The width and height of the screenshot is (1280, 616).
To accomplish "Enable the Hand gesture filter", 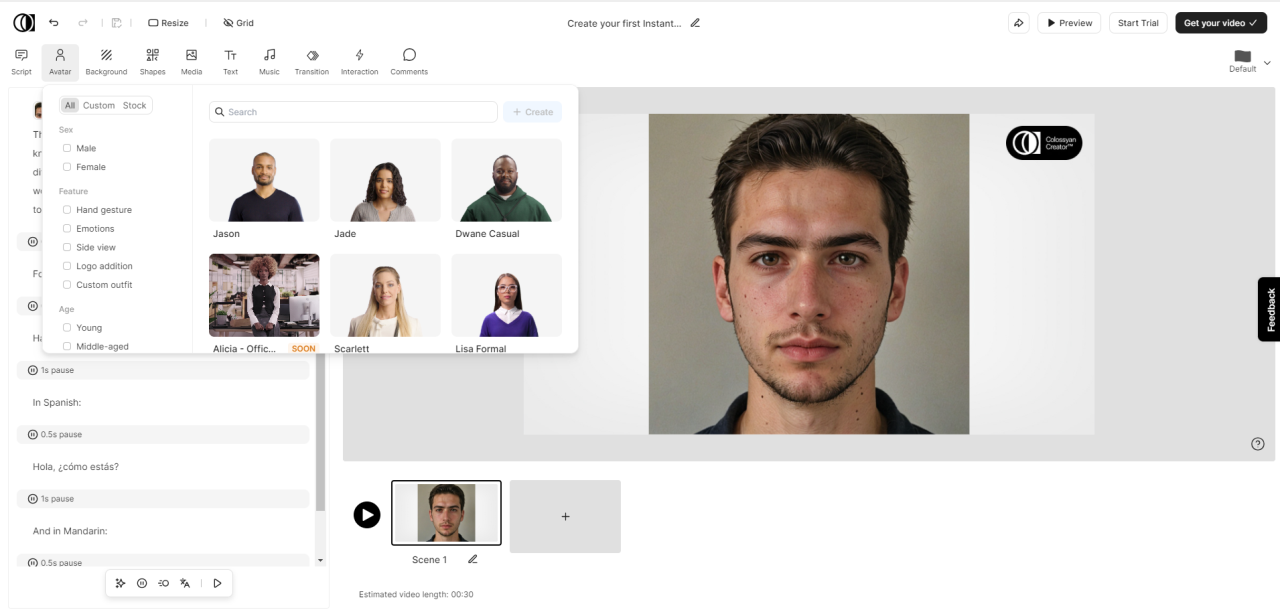I will (x=67, y=210).
